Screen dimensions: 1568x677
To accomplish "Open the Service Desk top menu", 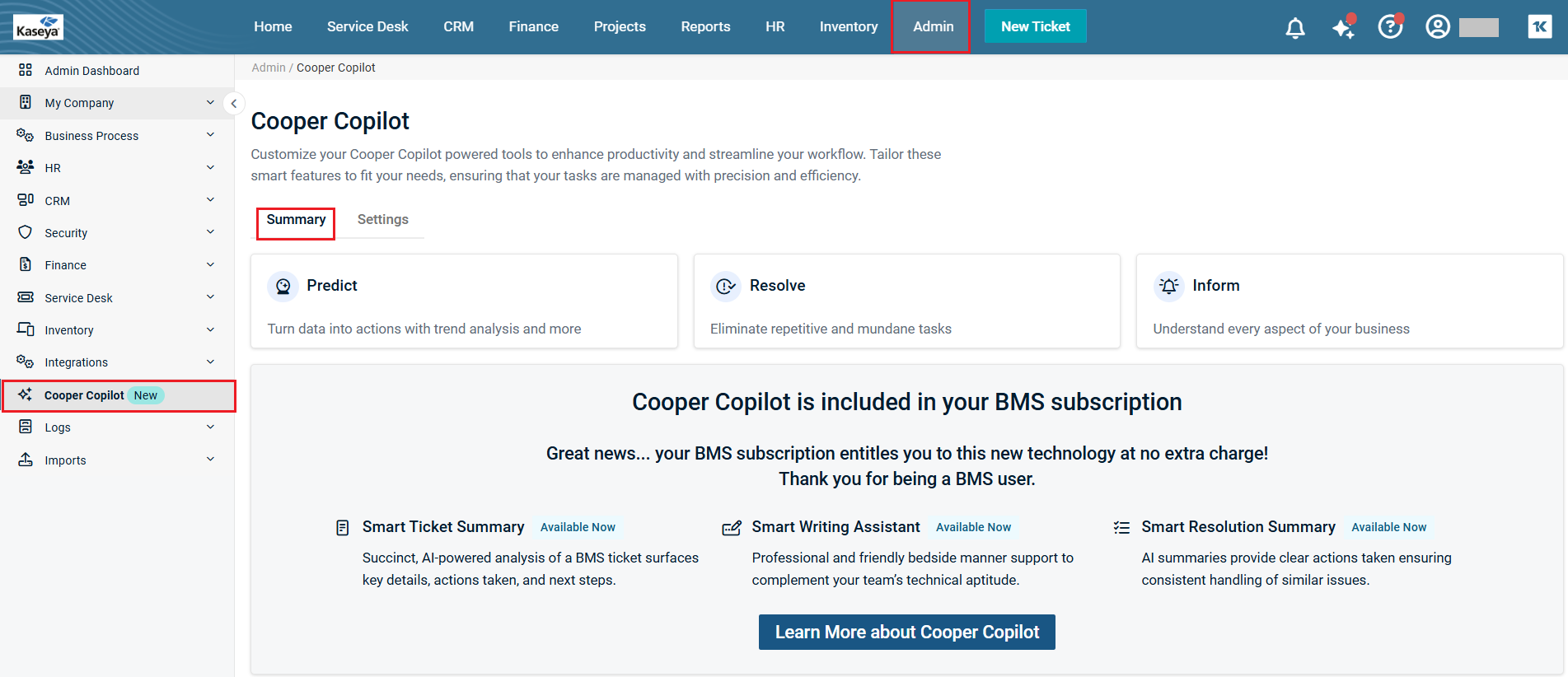I will tap(367, 26).
